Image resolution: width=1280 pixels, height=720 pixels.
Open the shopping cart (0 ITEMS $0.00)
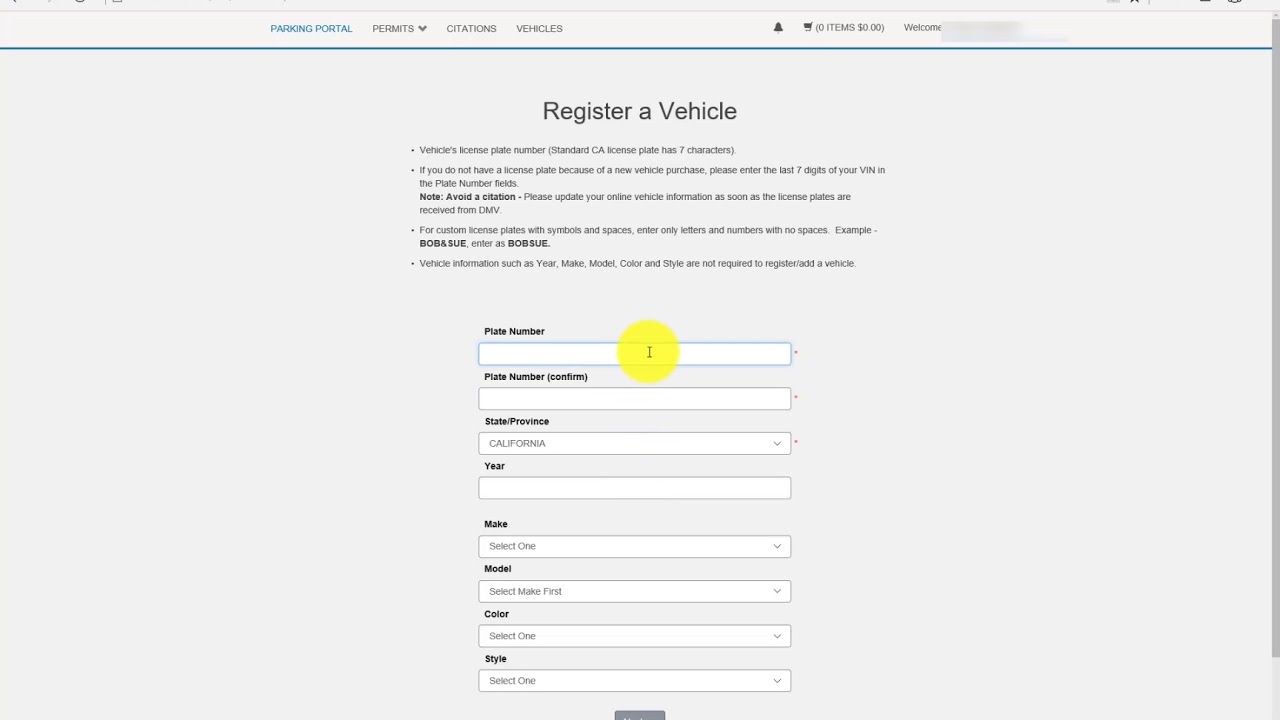coord(843,28)
